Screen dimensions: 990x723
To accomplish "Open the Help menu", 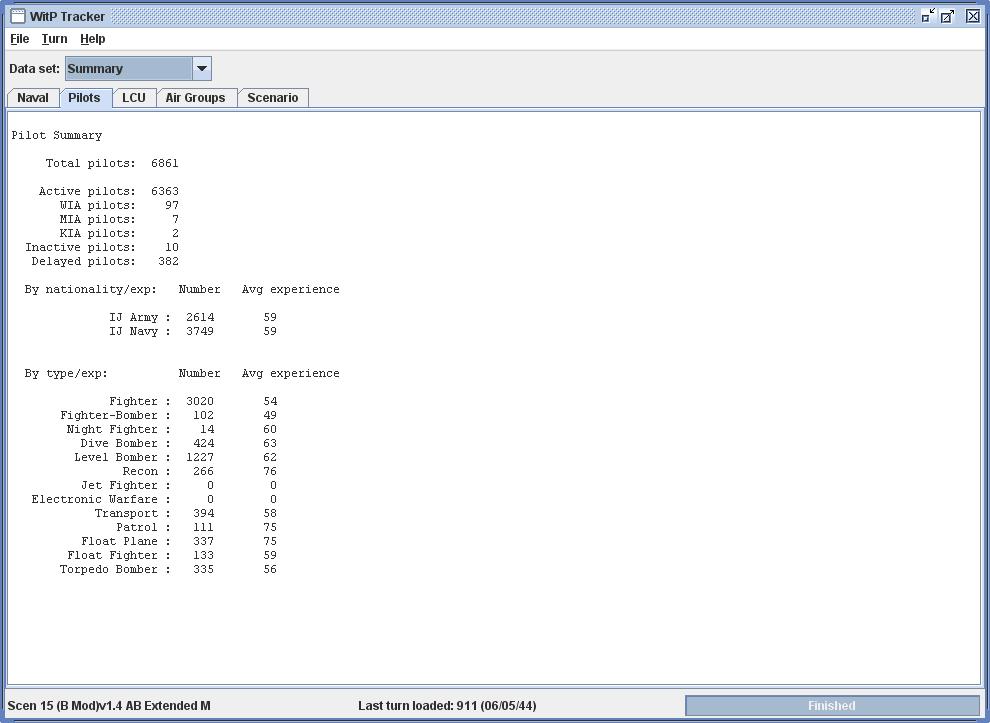I will (93, 39).
